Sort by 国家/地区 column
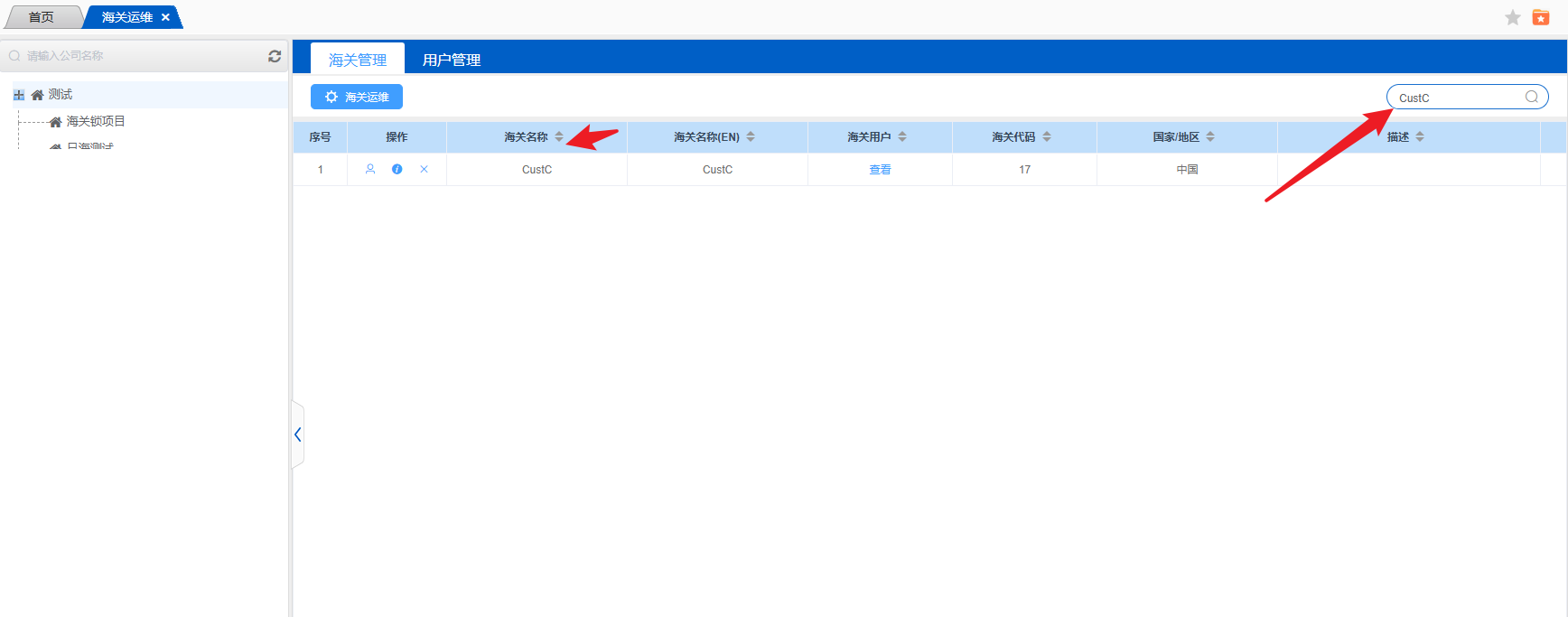Viewport: 1568px width, 617px height. (x=1210, y=137)
